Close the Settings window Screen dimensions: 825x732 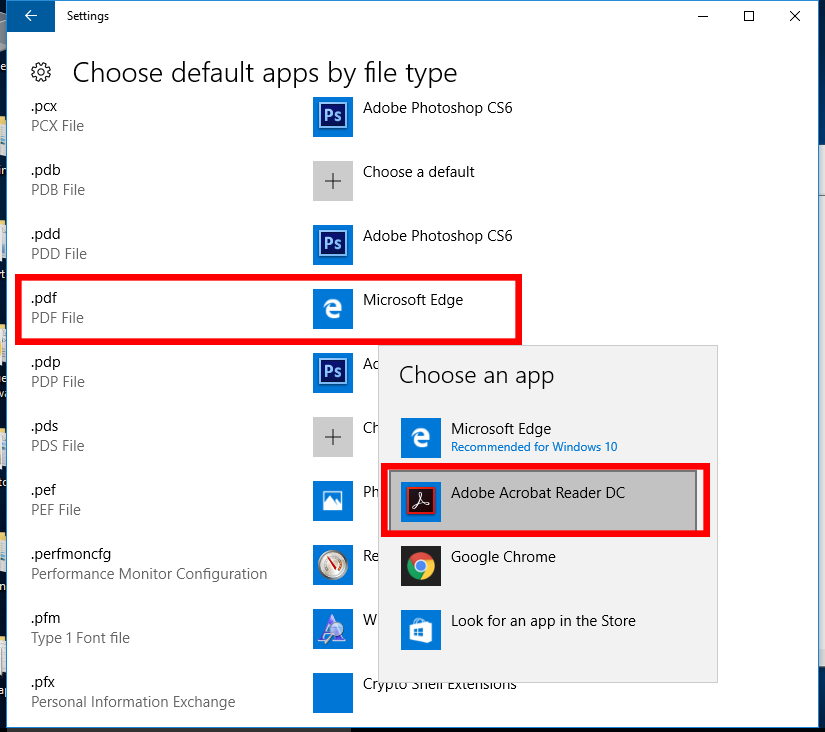click(794, 16)
